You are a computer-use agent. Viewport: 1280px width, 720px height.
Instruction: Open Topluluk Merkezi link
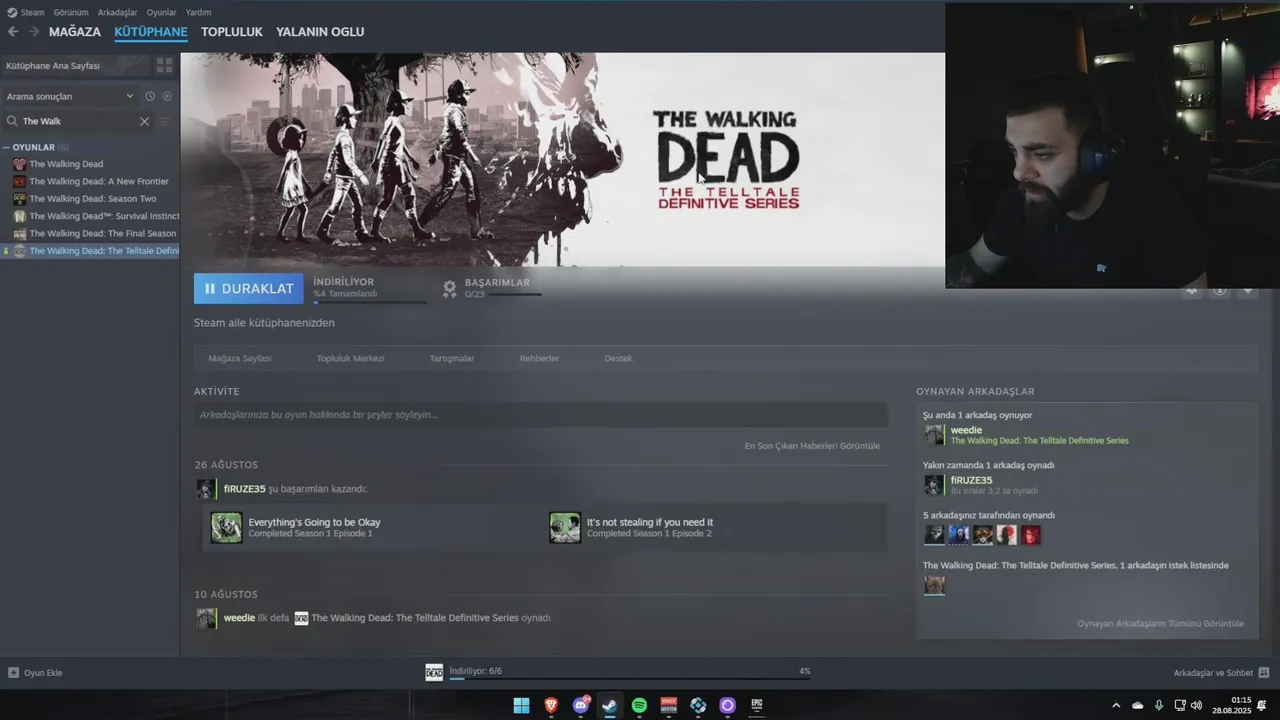click(x=350, y=358)
